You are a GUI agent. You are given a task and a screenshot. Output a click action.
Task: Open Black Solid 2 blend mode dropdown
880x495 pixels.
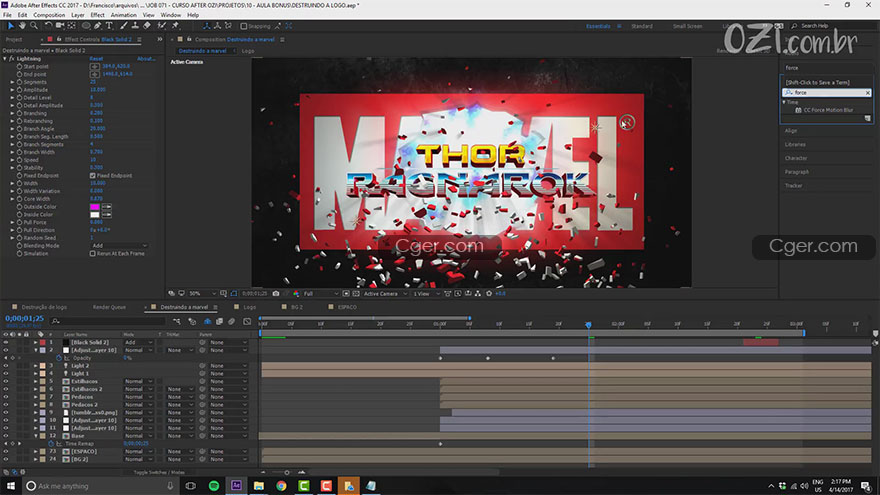pos(138,342)
